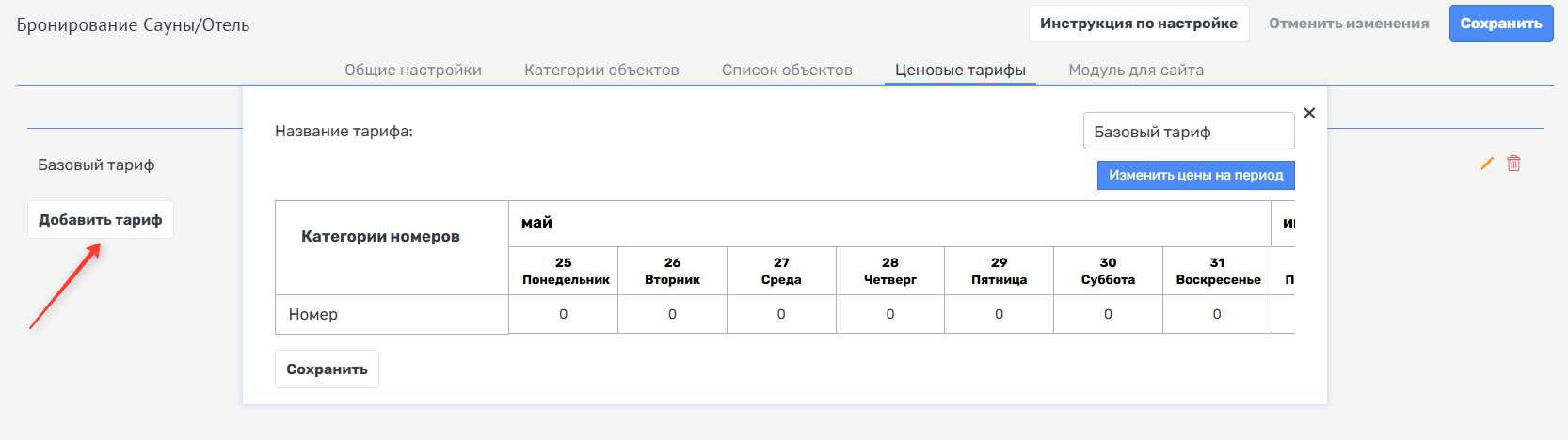The width and height of the screenshot is (1568, 440).
Task: Edit price for 25 Понедельник
Action: click(564, 314)
